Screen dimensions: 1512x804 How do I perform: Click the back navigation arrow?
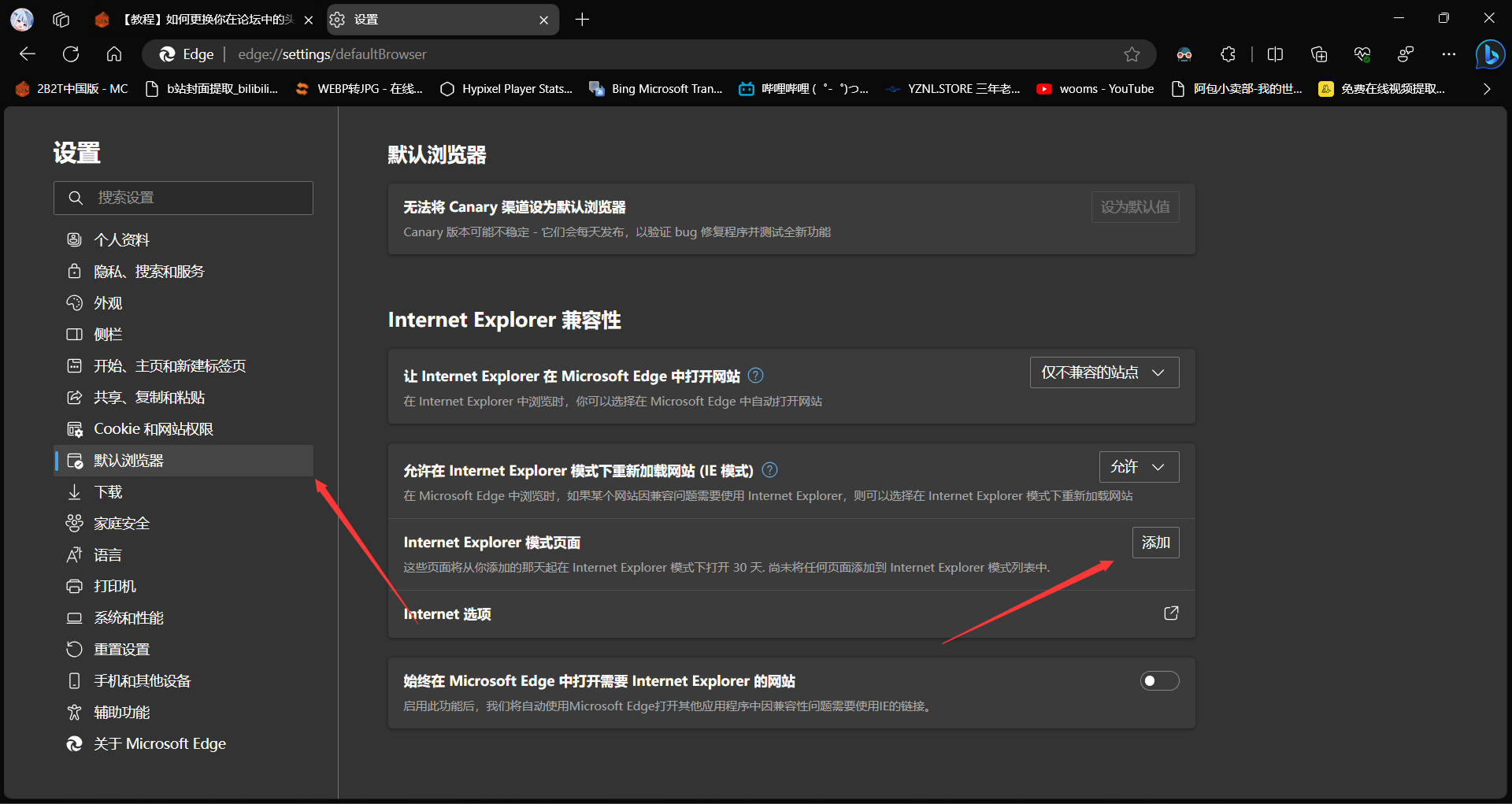click(28, 54)
